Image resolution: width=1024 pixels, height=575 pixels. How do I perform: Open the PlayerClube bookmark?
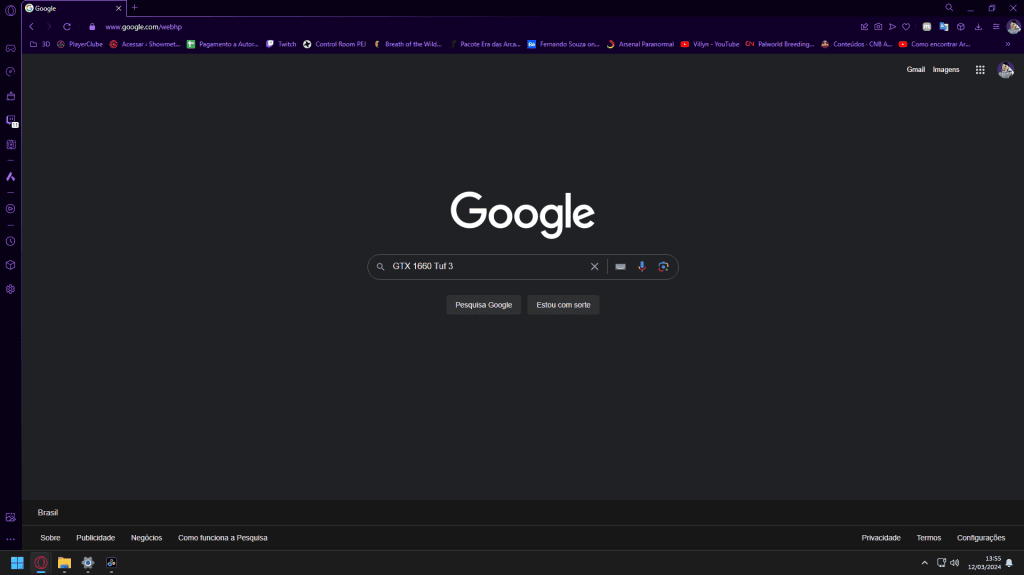[x=80, y=44]
